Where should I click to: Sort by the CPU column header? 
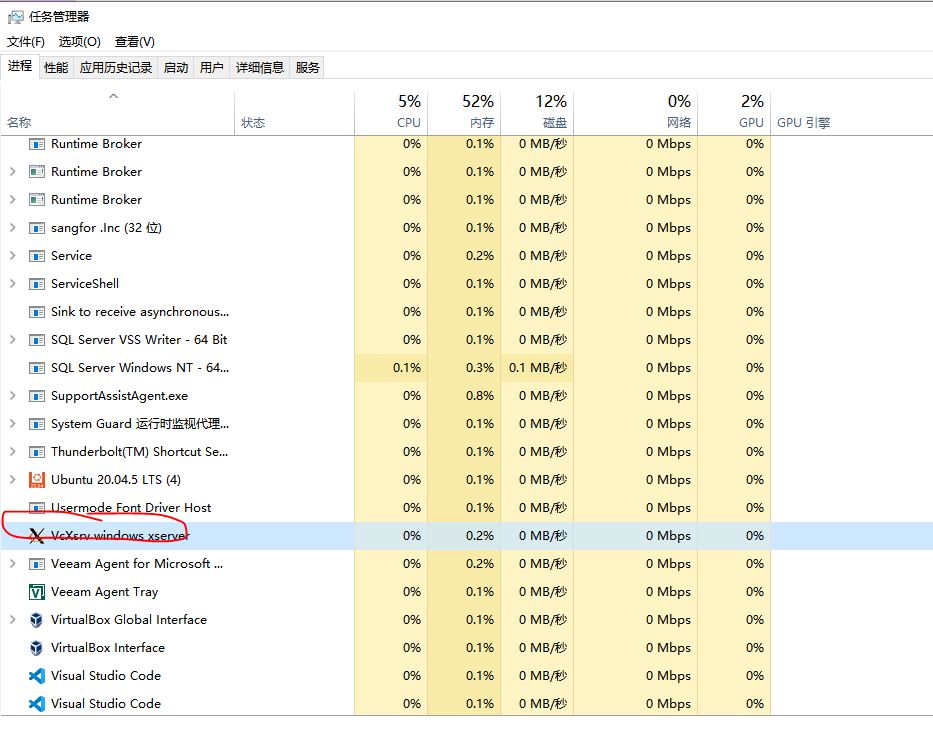(x=391, y=114)
